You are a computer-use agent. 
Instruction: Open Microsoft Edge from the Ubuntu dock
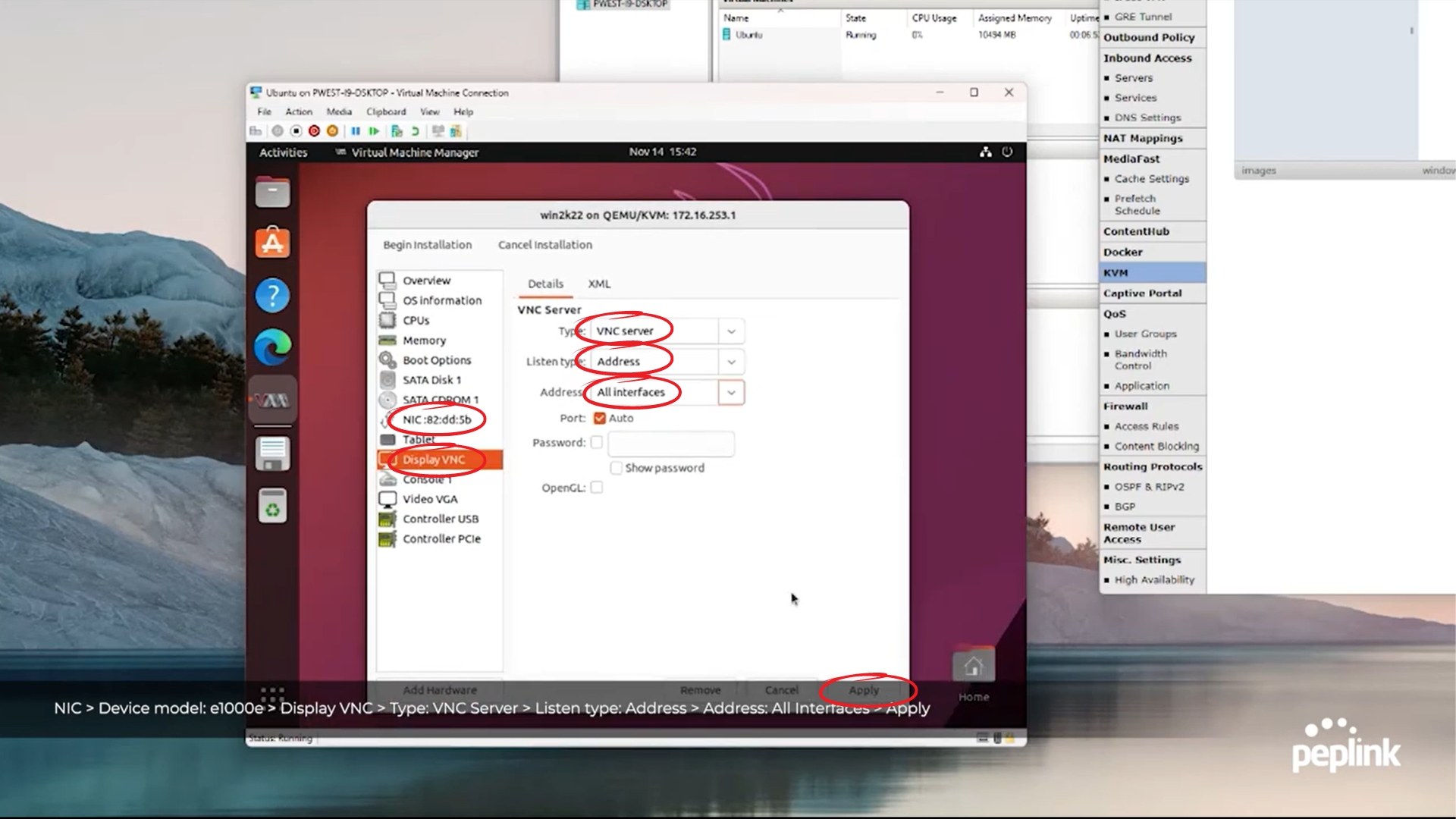(272, 347)
